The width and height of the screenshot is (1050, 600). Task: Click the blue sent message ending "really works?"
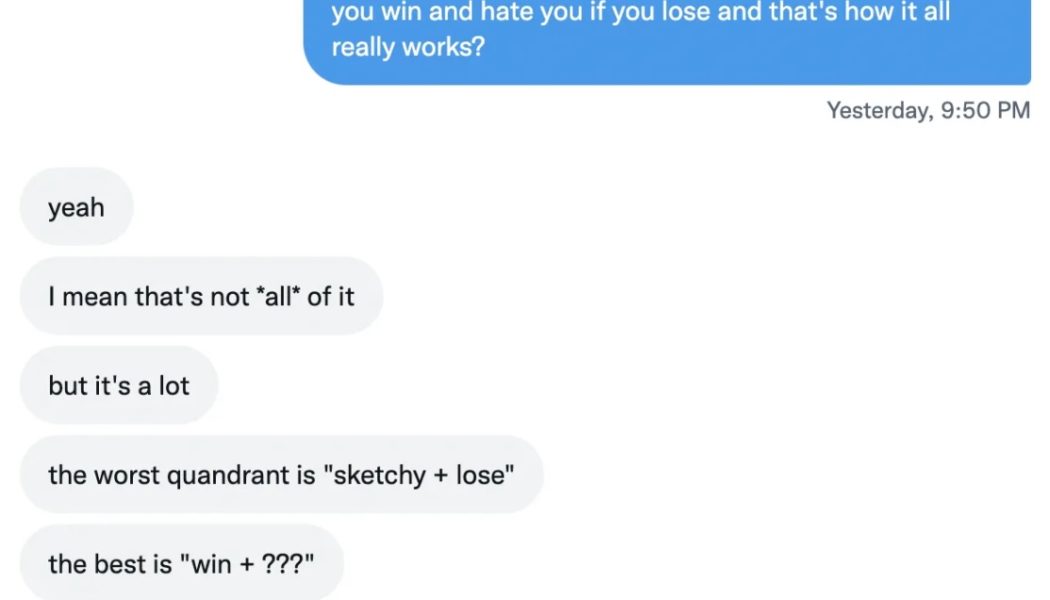tap(667, 42)
